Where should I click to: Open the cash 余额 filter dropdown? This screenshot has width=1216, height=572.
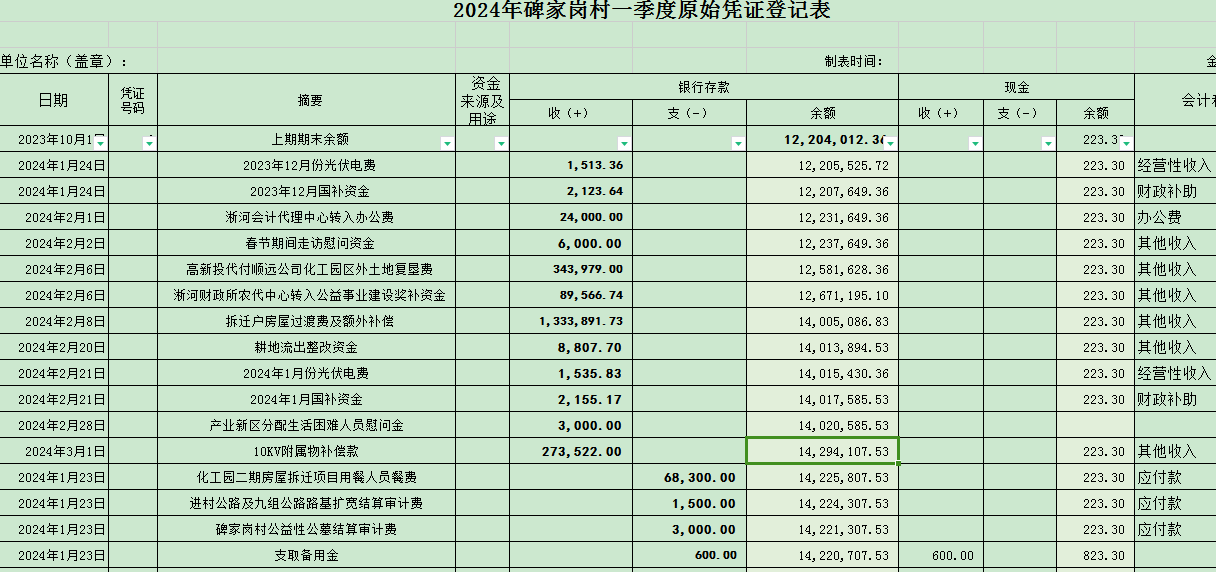tap(1126, 143)
